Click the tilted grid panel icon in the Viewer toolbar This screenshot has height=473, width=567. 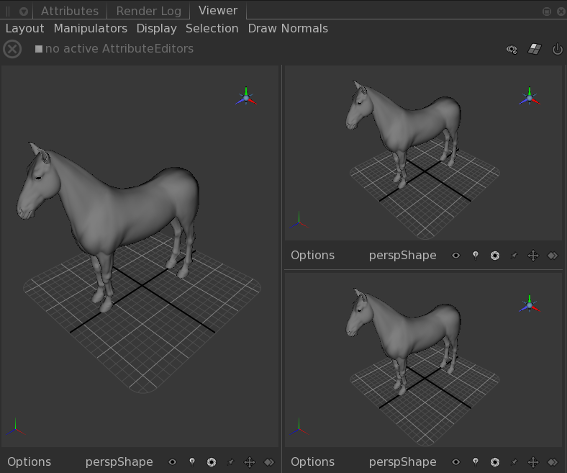(x=534, y=49)
